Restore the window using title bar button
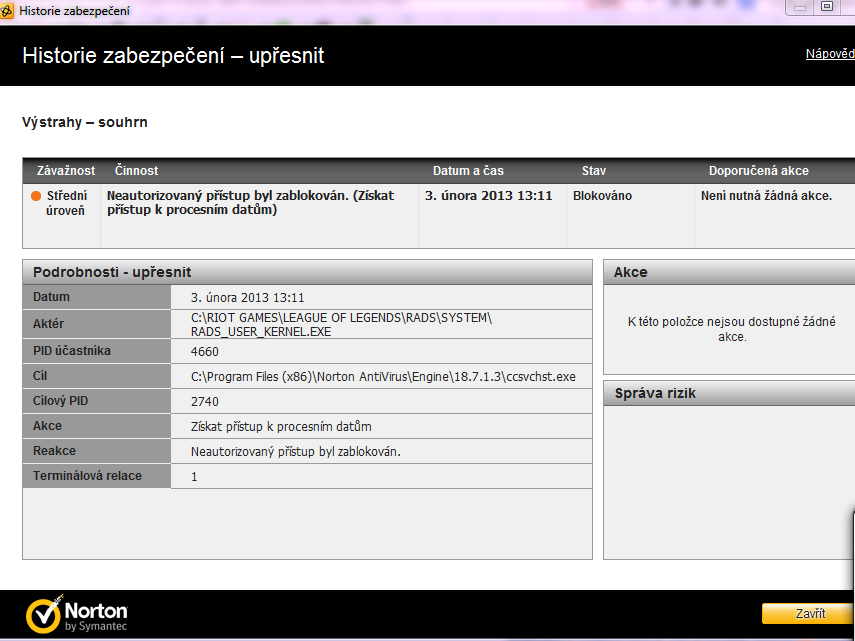Image resolution: width=855 pixels, height=641 pixels. coord(827,7)
